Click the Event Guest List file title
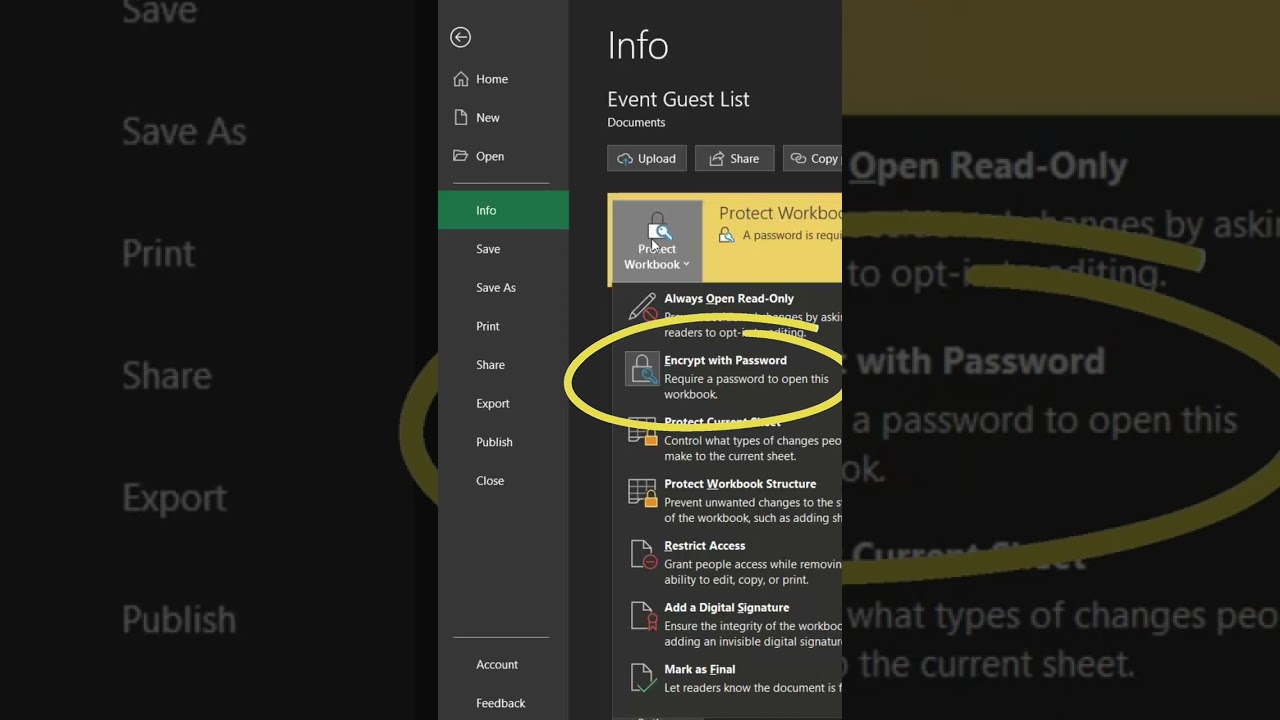The height and width of the screenshot is (720, 1280). click(678, 99)
